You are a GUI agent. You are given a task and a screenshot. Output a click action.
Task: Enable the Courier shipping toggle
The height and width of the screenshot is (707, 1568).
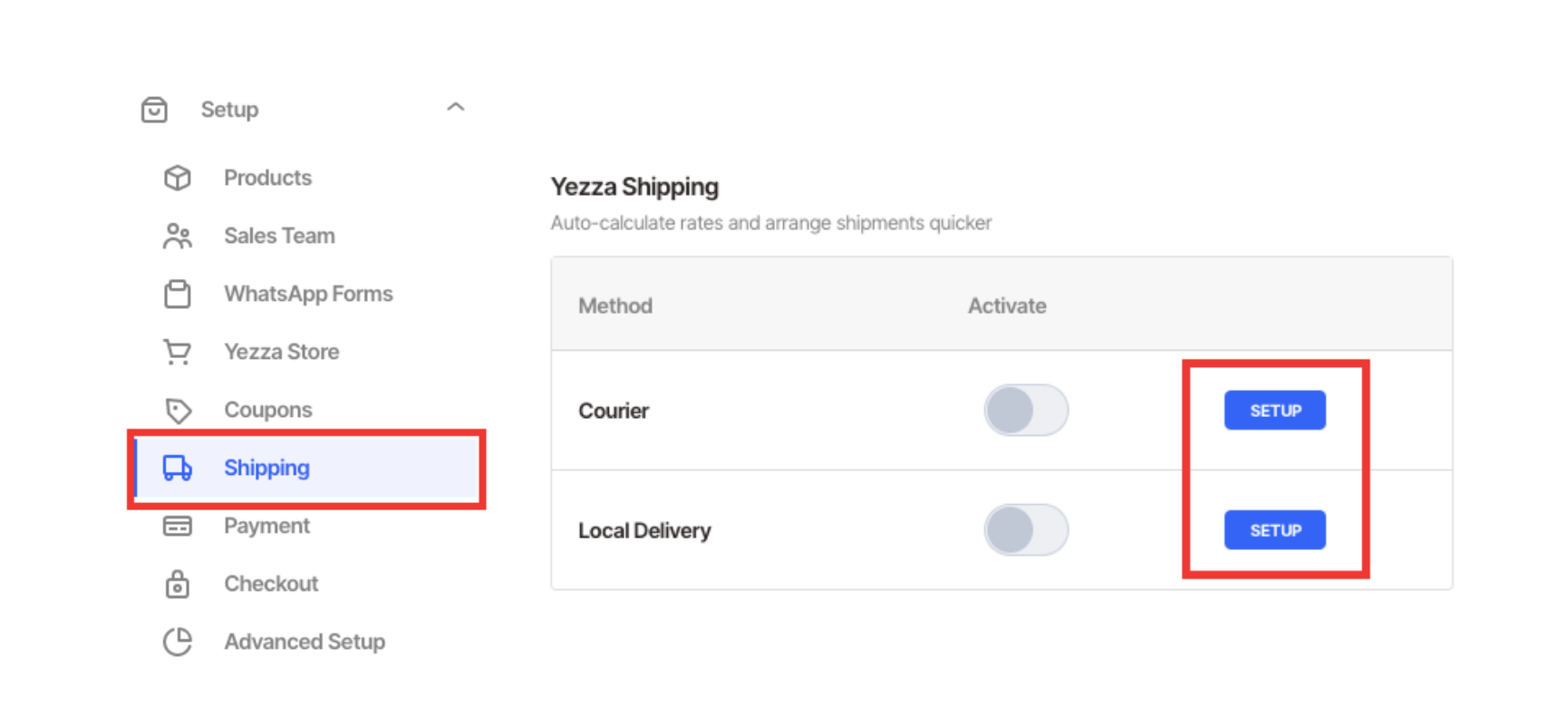coord(1026,410)
